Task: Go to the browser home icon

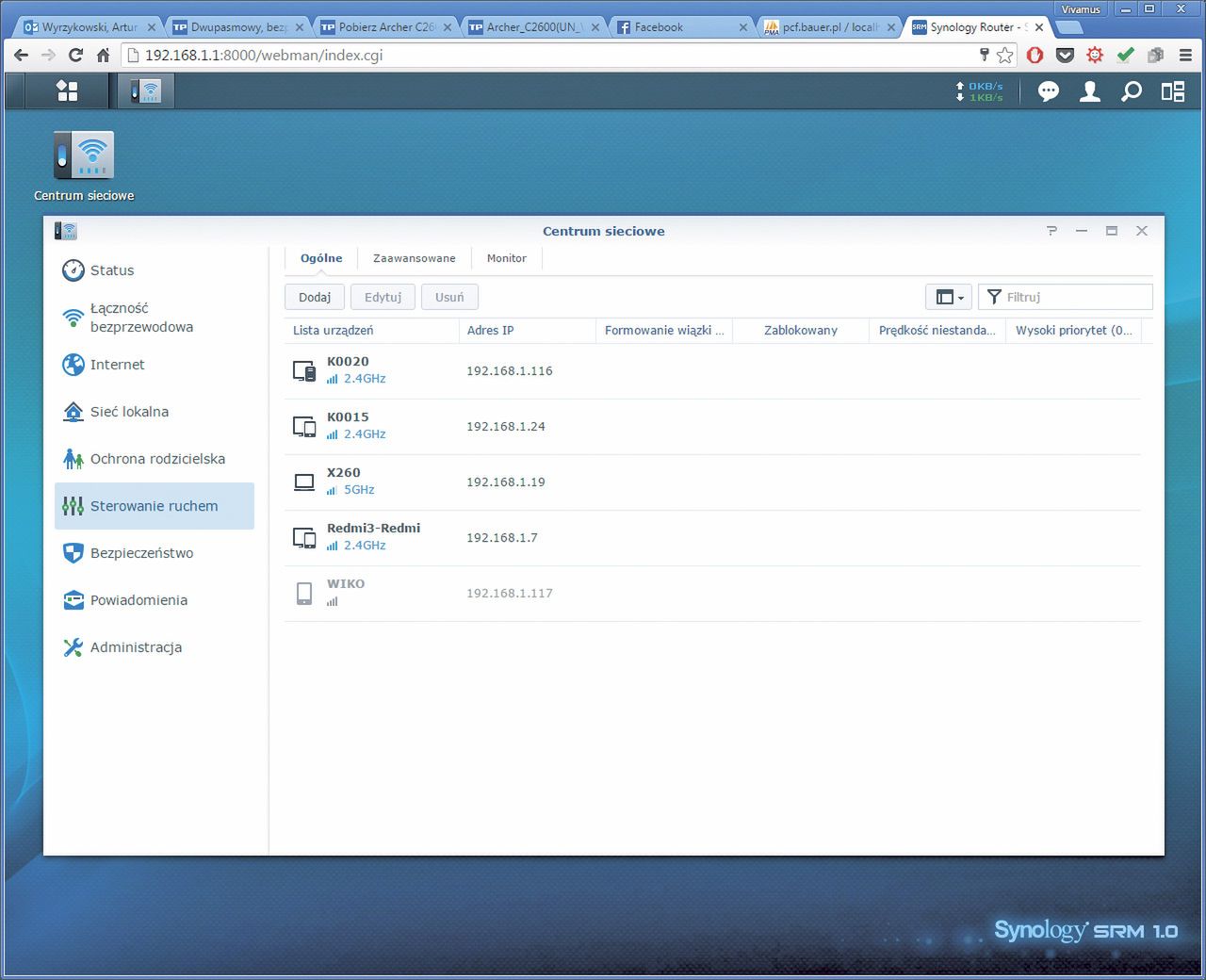Action: point(104,56)
